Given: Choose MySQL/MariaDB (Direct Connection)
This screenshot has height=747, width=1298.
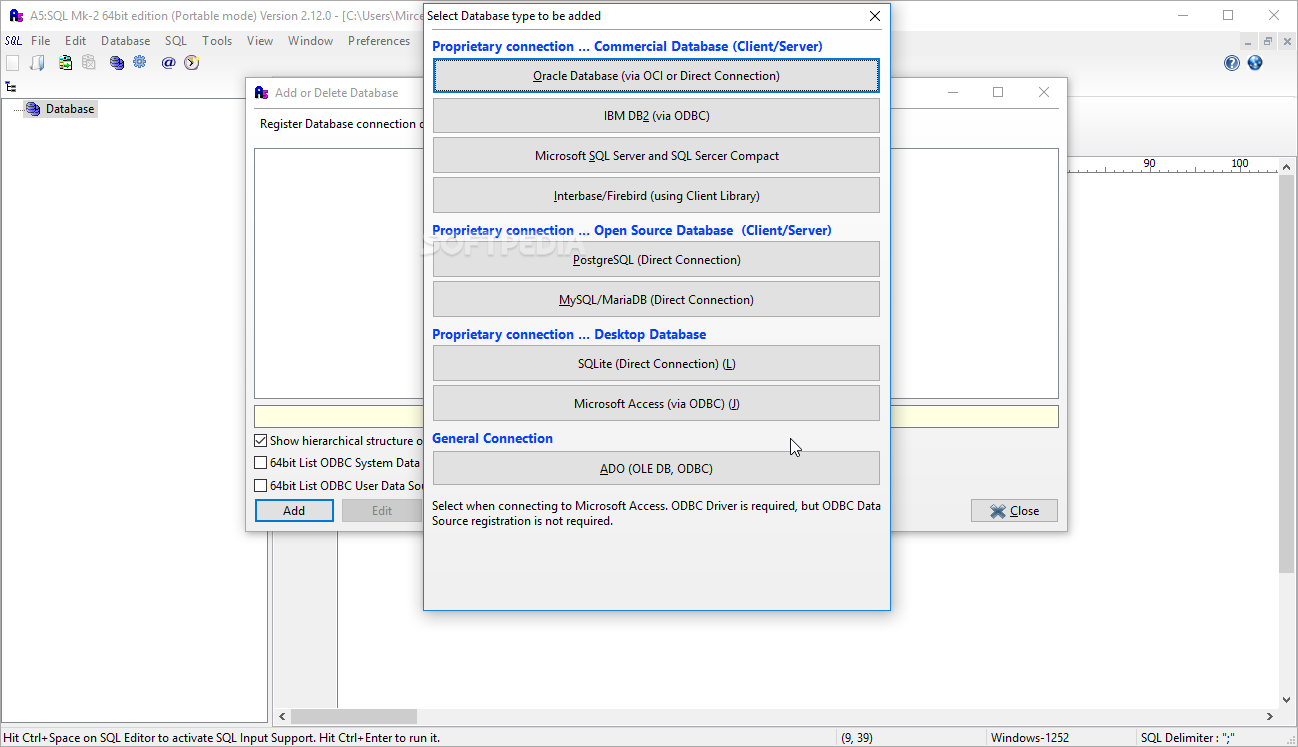Looking at the screenshot, I should click(656, 300).
